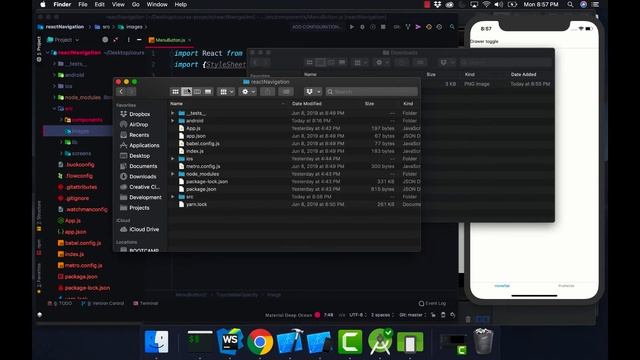Click Add Configuration in WebStorm toolbar
The image size is (640, 360).
pyautogui.click(x=317, y=27)
